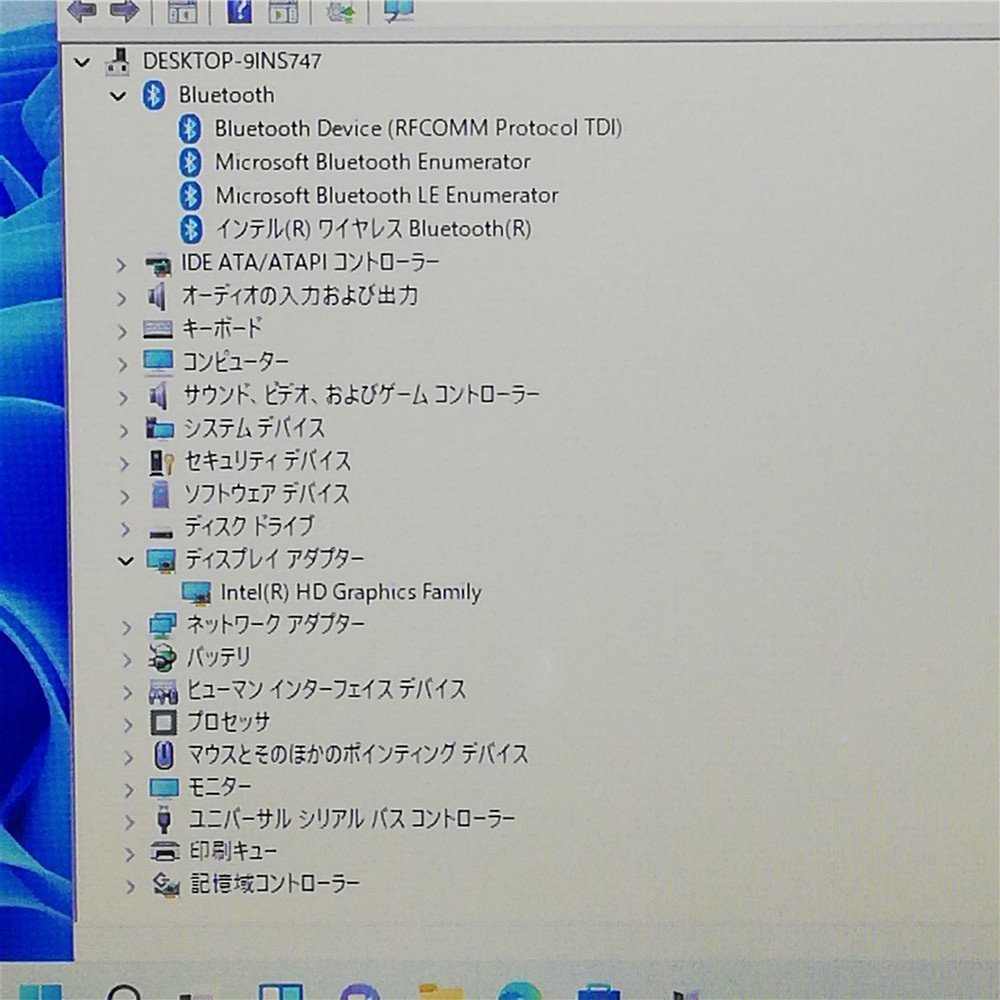Click the update driver gear icon
The height and width of the screenshot is (1000, 1000).
[340, 11]
